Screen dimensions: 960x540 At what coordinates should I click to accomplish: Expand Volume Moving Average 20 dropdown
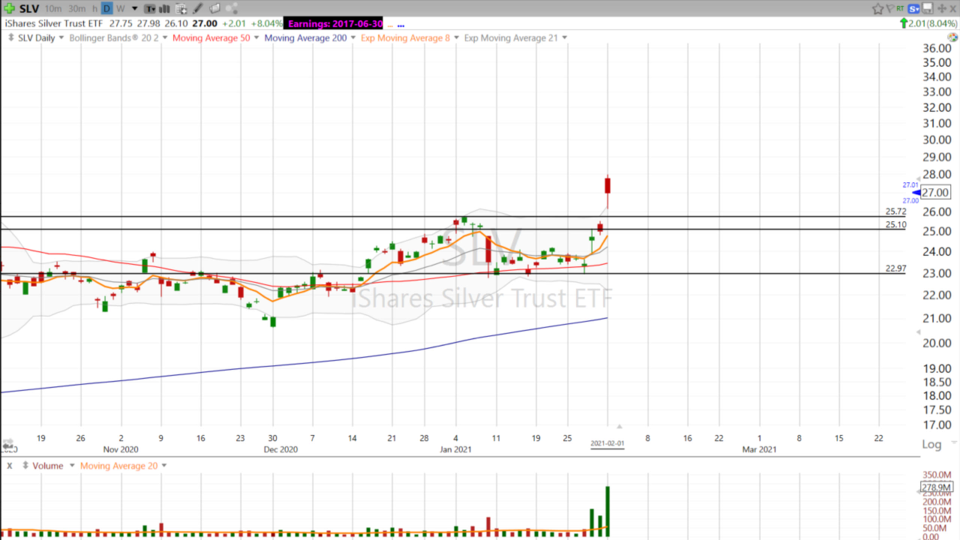point(164,466)
